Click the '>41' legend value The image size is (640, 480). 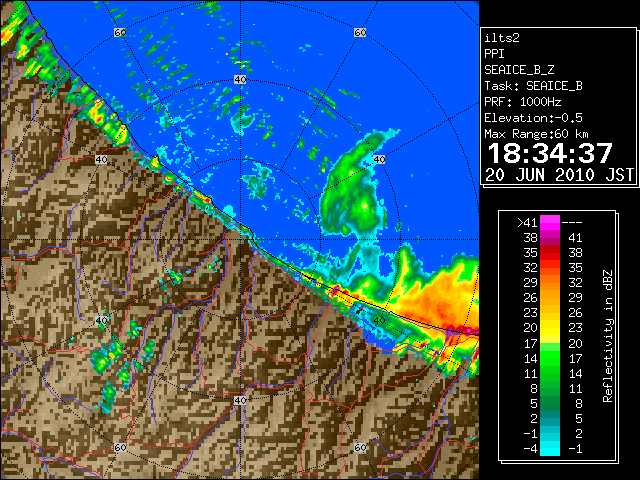tap(527, 222)
